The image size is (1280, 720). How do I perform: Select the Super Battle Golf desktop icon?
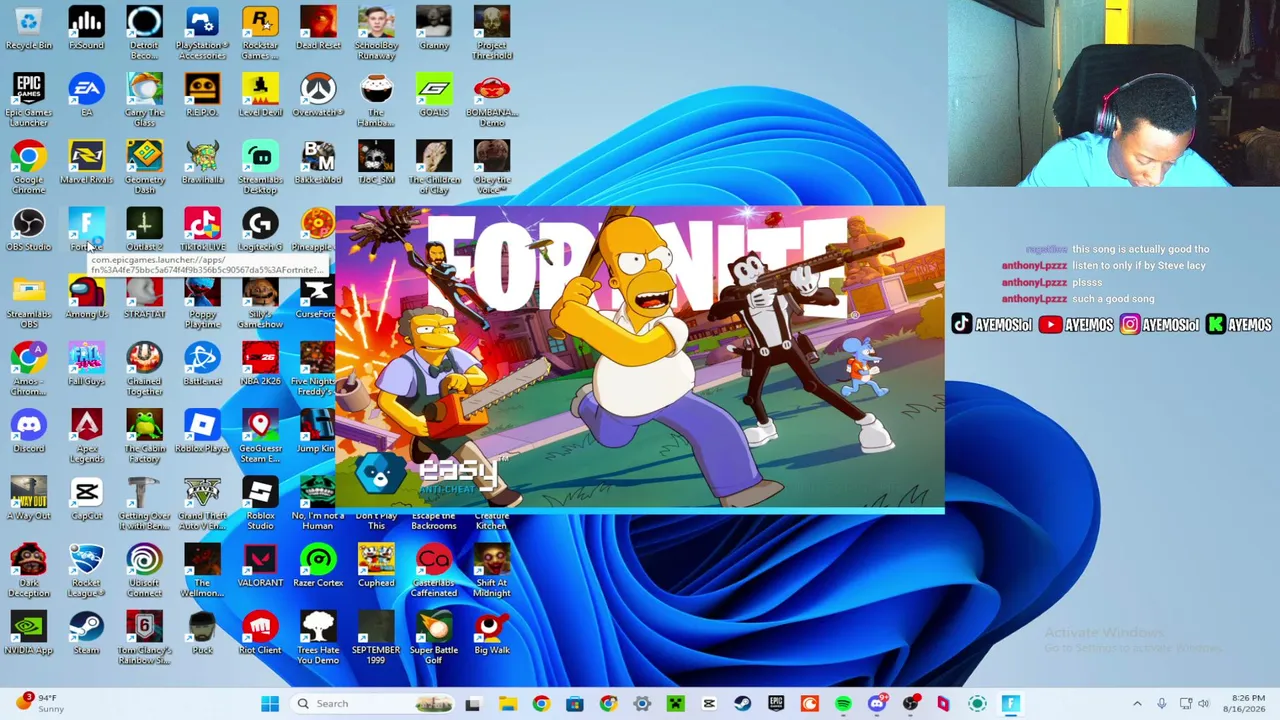pyautogui.click(x=433, y=638)
